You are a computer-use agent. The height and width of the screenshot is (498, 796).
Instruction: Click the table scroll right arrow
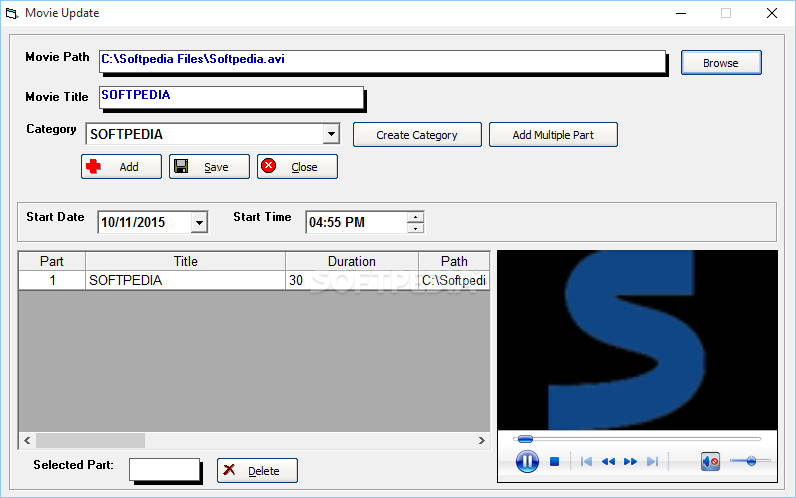pos(482,441)
